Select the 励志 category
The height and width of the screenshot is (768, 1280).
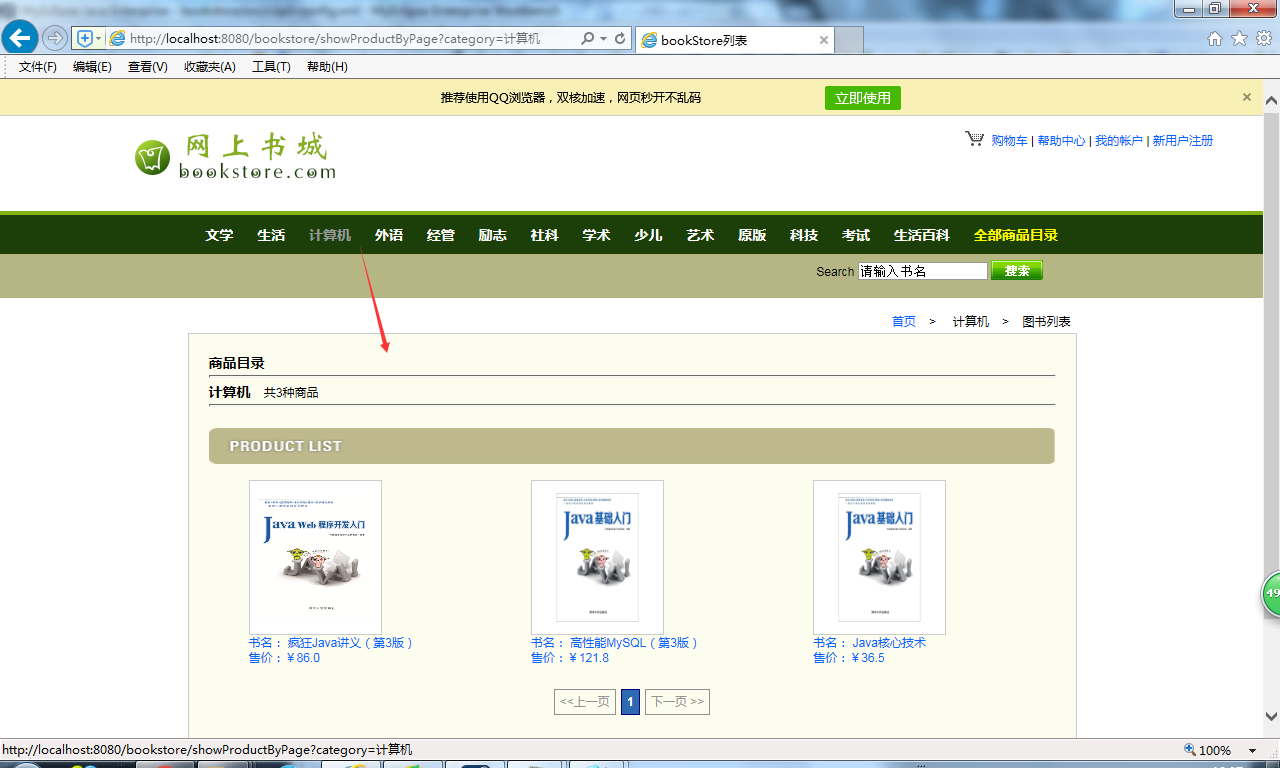click(x=492, y=235)
